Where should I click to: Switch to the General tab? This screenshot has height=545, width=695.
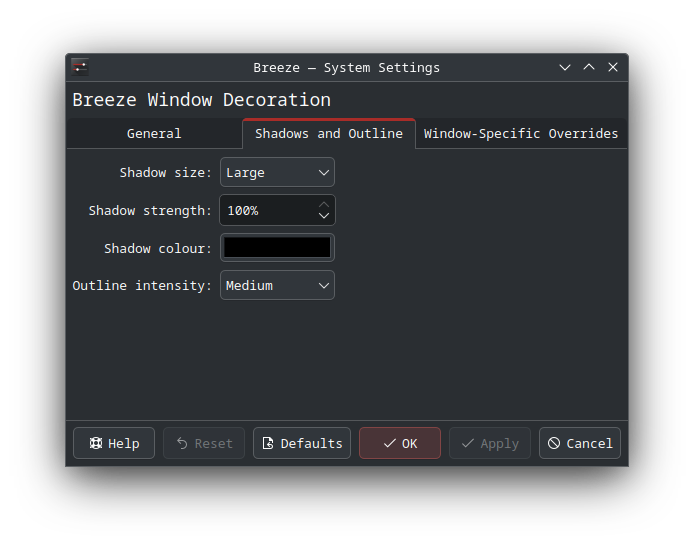(154, 134)
